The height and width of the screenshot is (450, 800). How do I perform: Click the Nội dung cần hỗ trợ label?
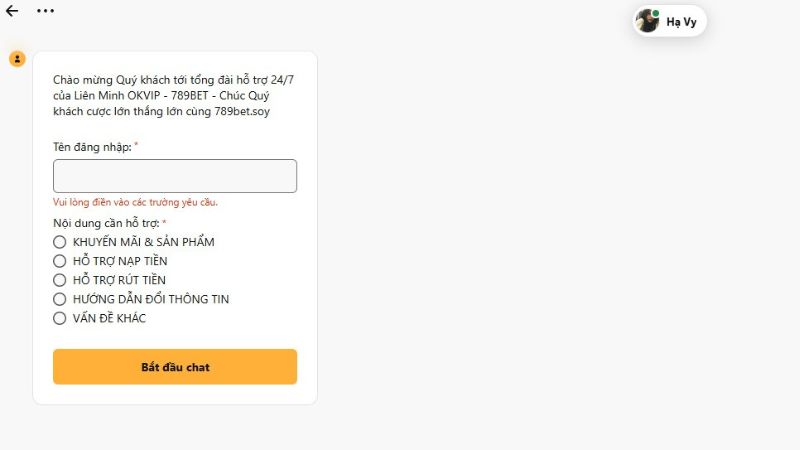(106, 223)
